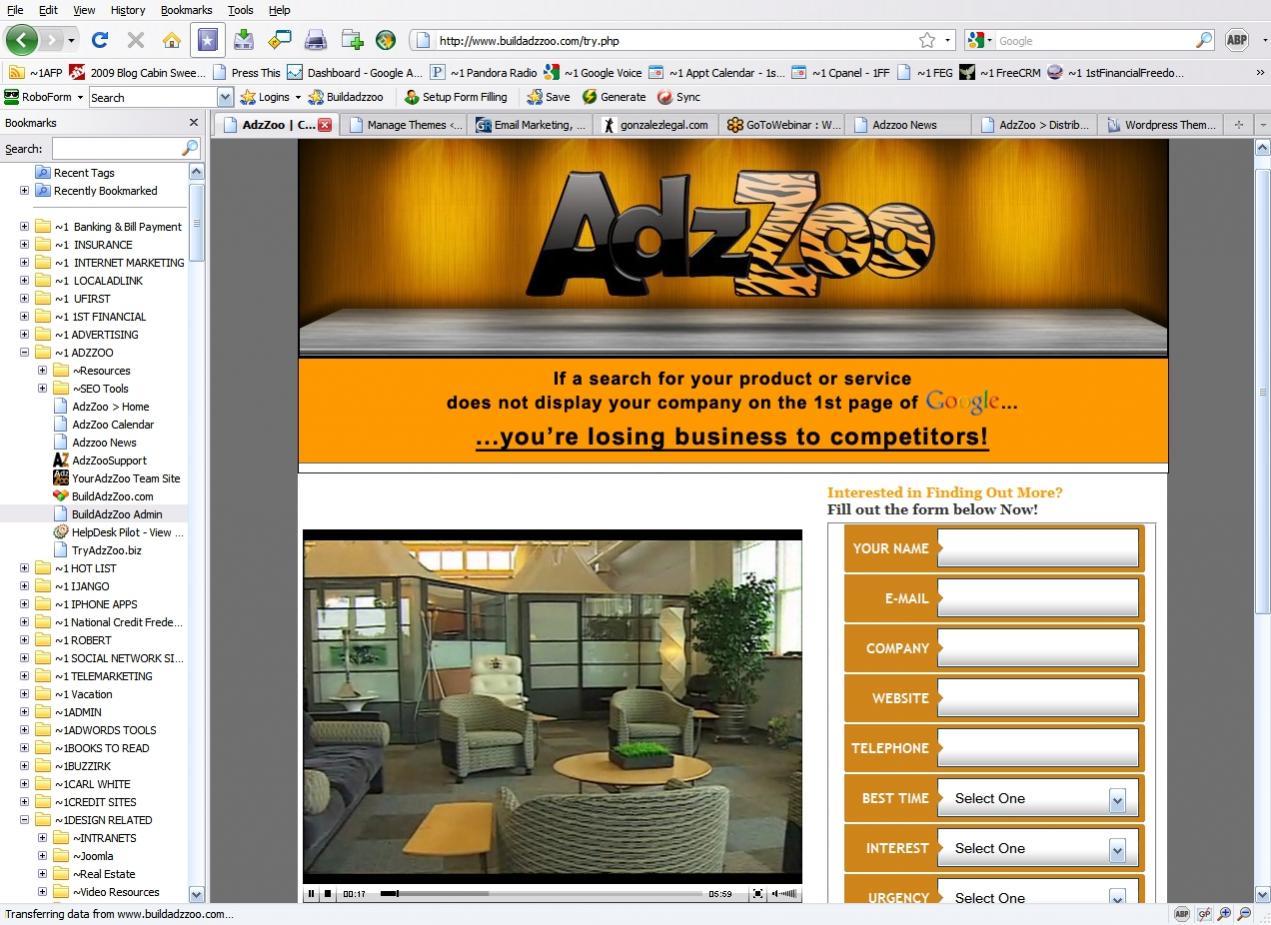
Task: Reload the page with the blue Reload icon
Action: coord(99,40)
